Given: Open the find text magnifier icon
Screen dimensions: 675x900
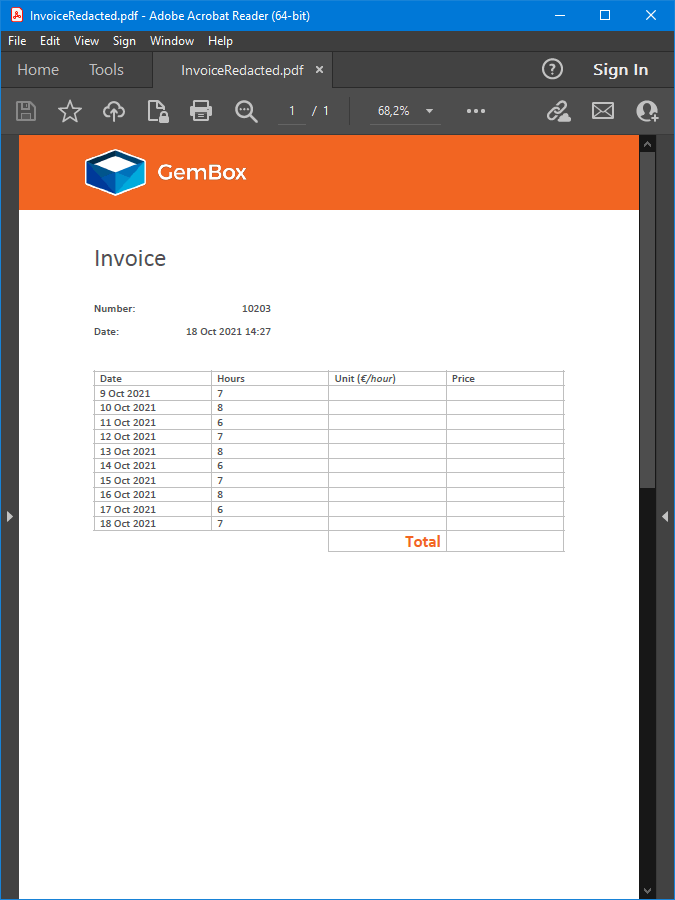Looking at the screenshot, I should tap(246, 111).
